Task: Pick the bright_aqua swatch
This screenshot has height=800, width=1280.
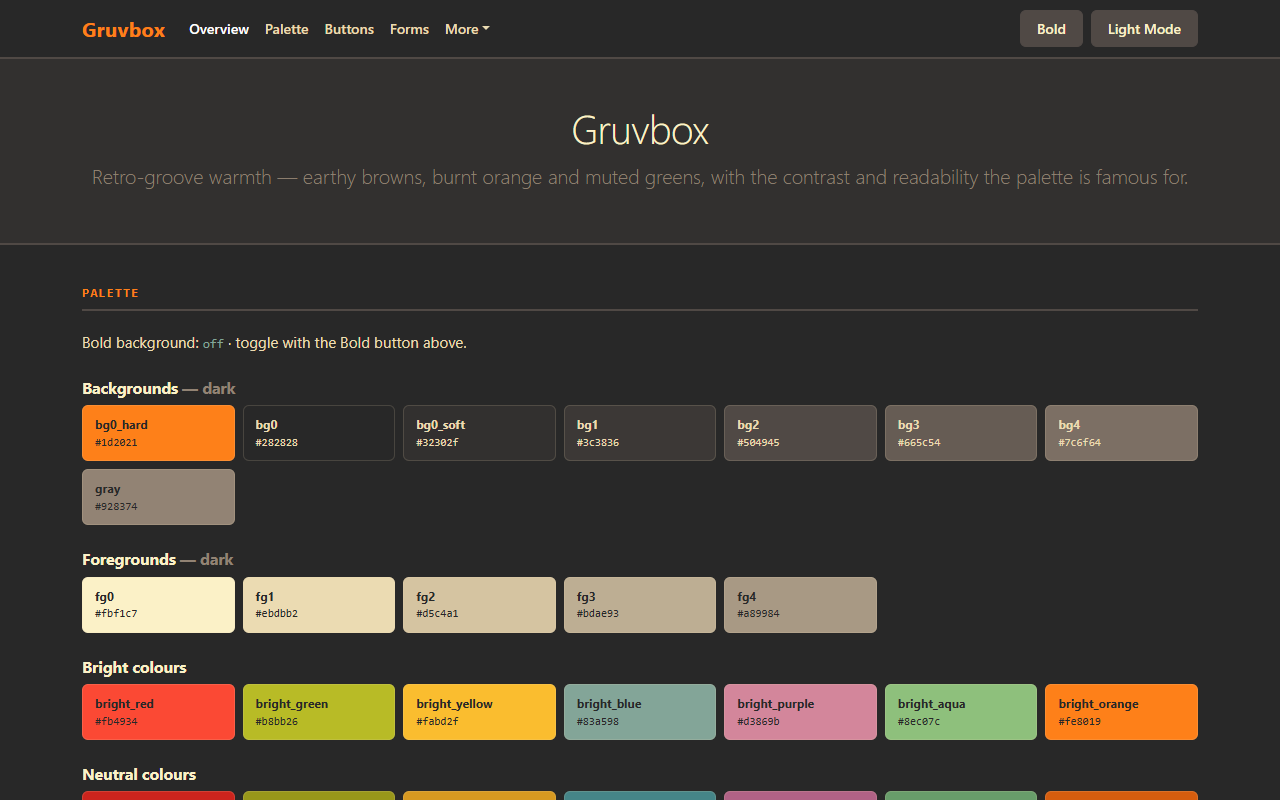Action: point(961,712)
